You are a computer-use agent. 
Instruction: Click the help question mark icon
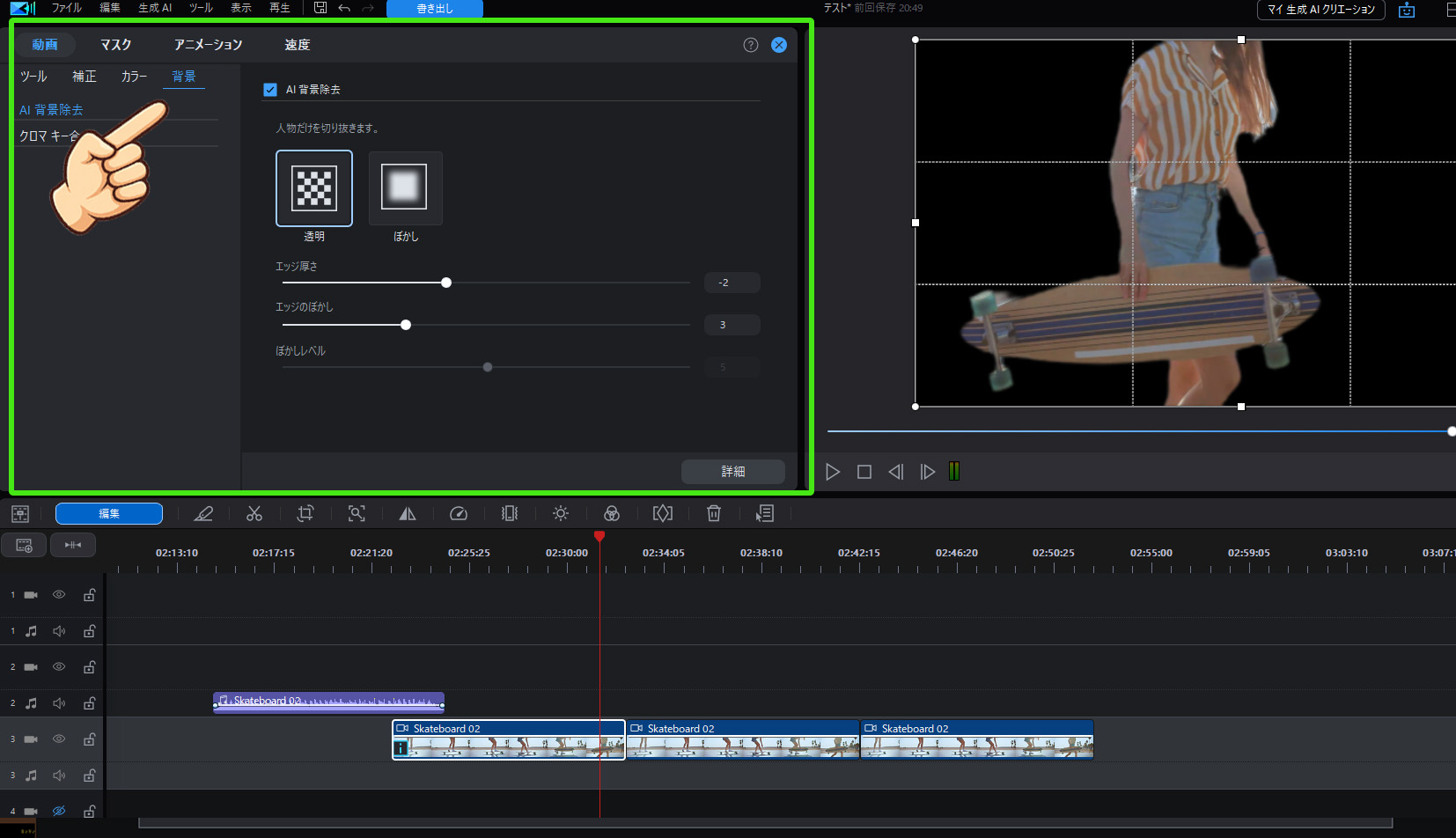pyautogui.click(x=751, y=45)
